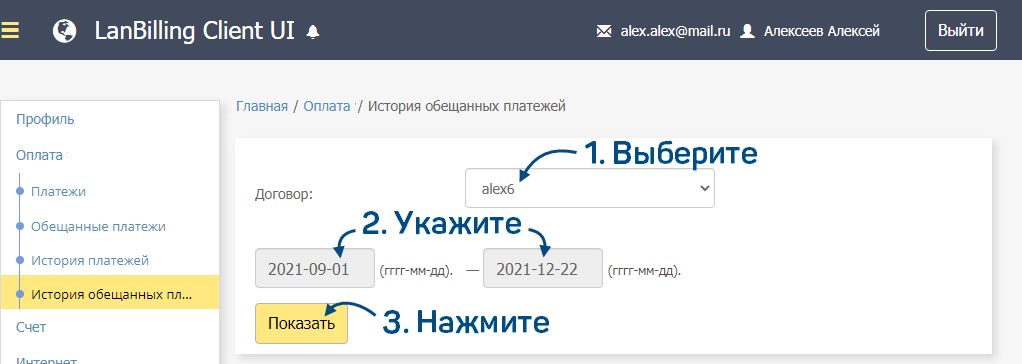Go to Главная breadcrumb
The image size is (1022, 364).
point(262,106)
